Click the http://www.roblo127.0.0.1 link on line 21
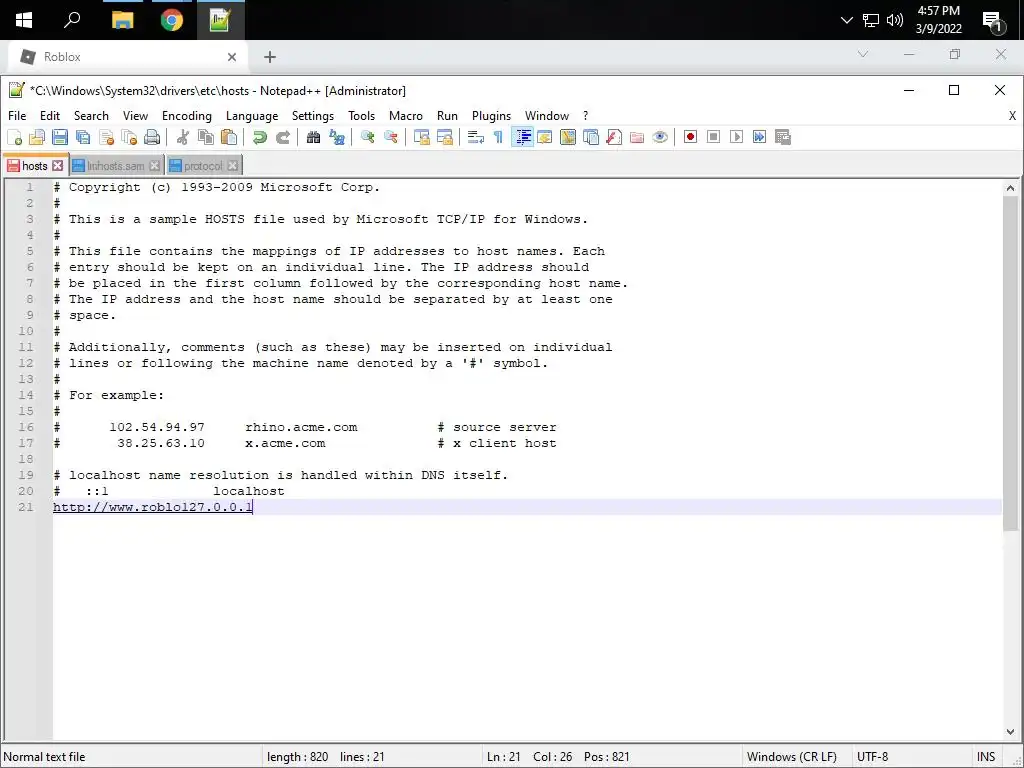The width and height of the screenshot is (1024, 768). pos(153,507)
